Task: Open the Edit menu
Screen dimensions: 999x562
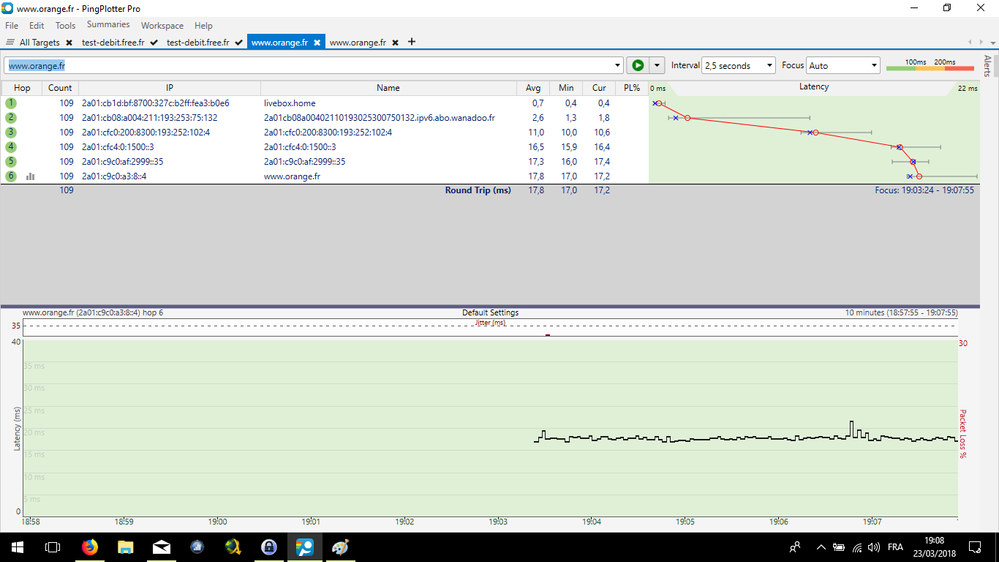Action: (36, 25)
